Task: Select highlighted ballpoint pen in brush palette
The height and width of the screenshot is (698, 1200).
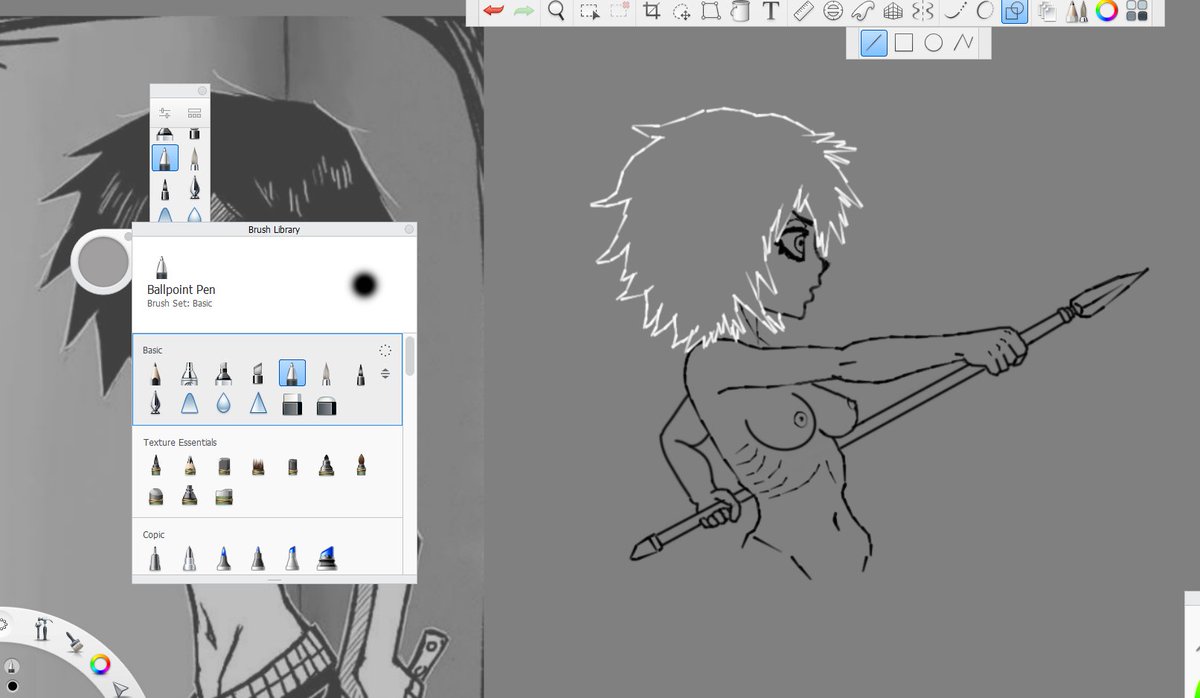Action: (165, 158)
